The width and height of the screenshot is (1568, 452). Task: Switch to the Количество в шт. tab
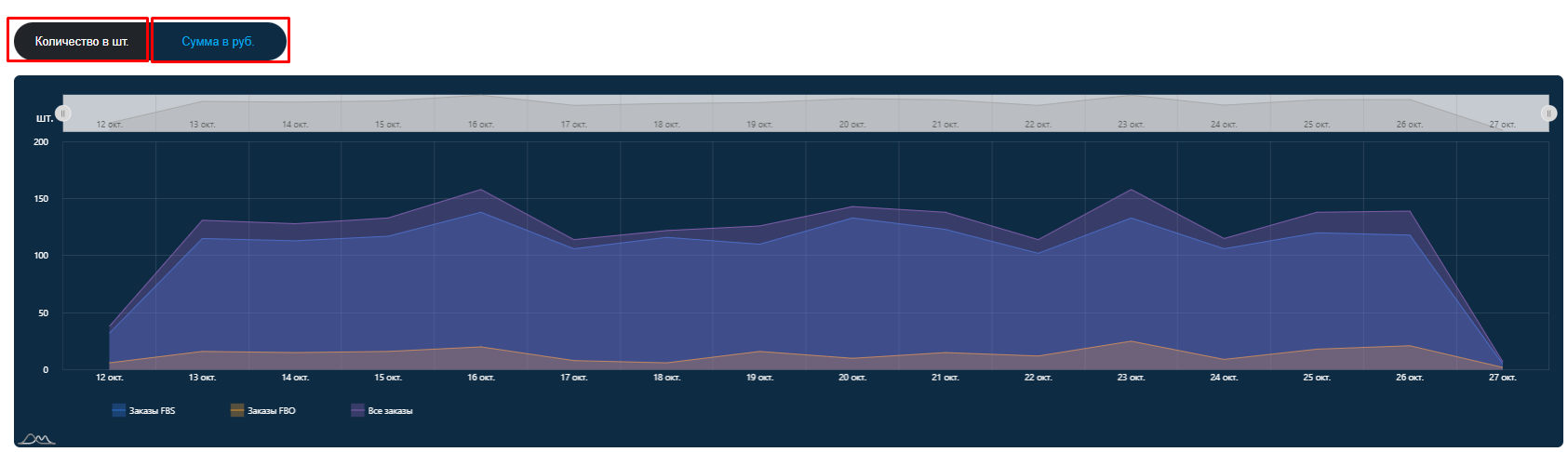pyautogui.click(x=81, y=42)
